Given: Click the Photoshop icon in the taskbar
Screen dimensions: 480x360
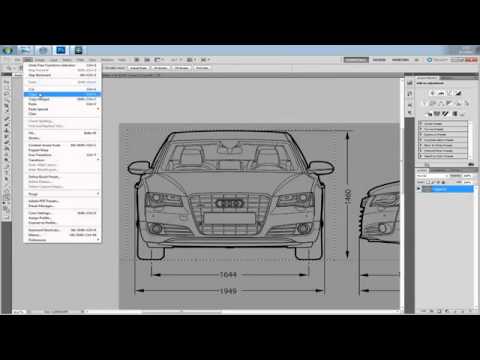Looking at the screenshot, I should (61, 50).
